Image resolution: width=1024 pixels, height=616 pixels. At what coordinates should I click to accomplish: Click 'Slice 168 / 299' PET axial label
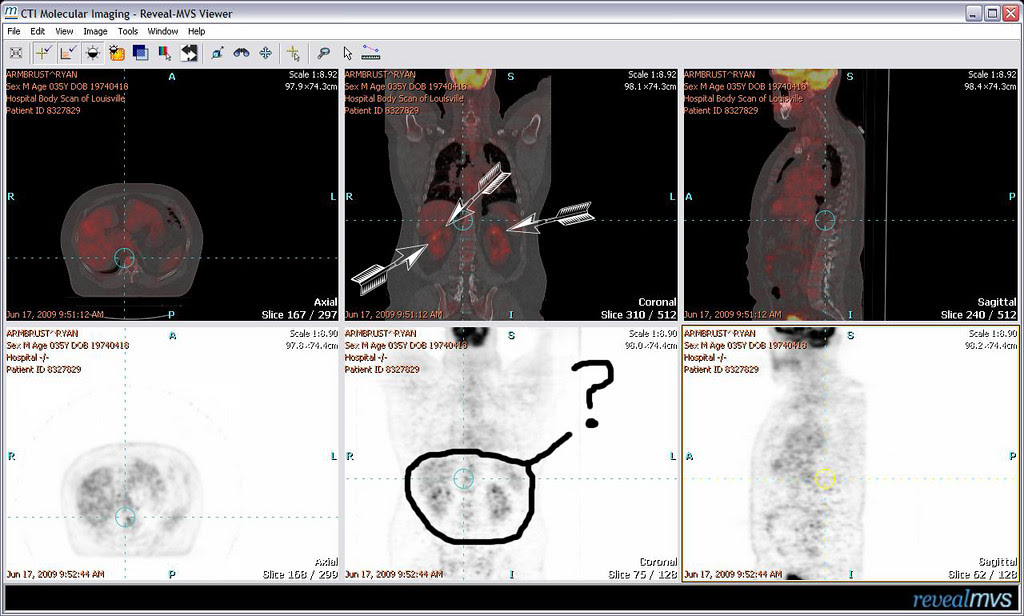point(300,574)
